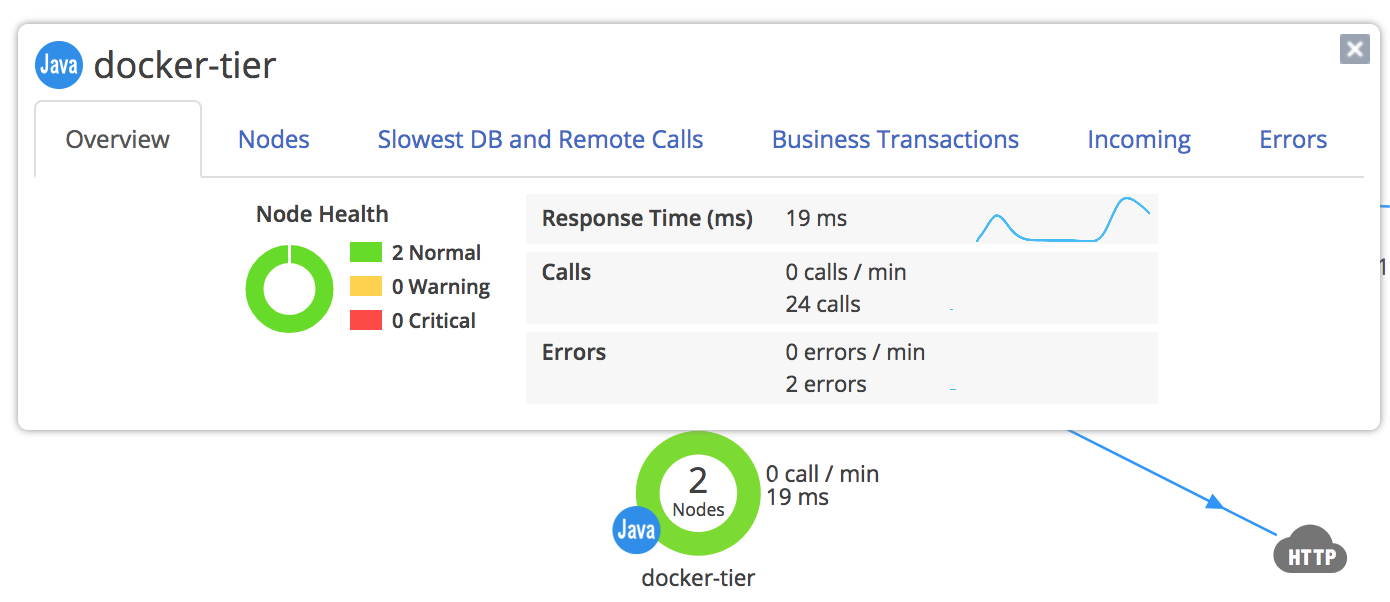This screenshot has height=602, width=1390.
Task: Click the yellow Warning legend swatch
Action: tap(366, 287)
